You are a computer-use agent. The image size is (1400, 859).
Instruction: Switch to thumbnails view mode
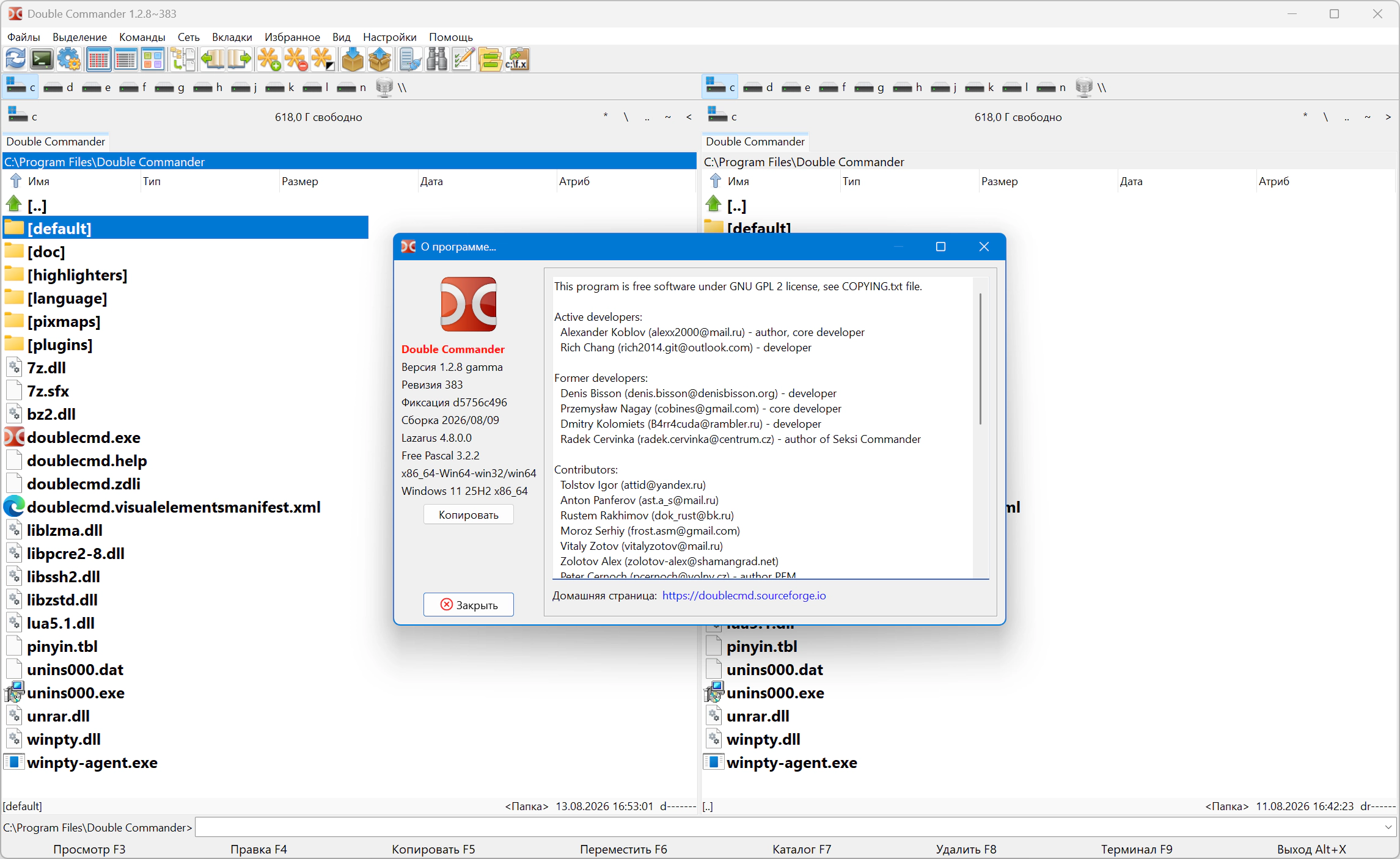[x=152, y=59]
